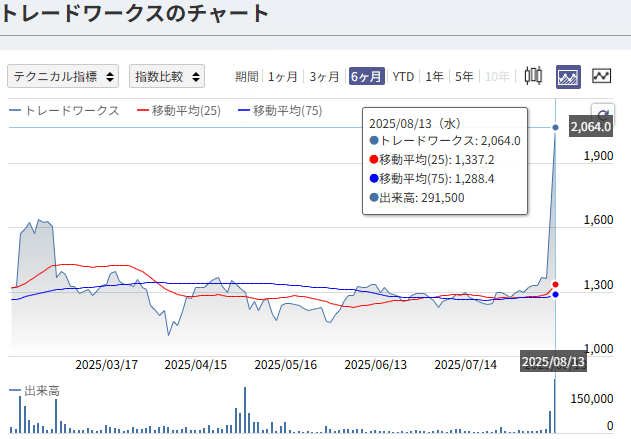Screen dimensions: 631x439
Task: Click the red 移動平均(25) end marker
Action: (555, 284)
